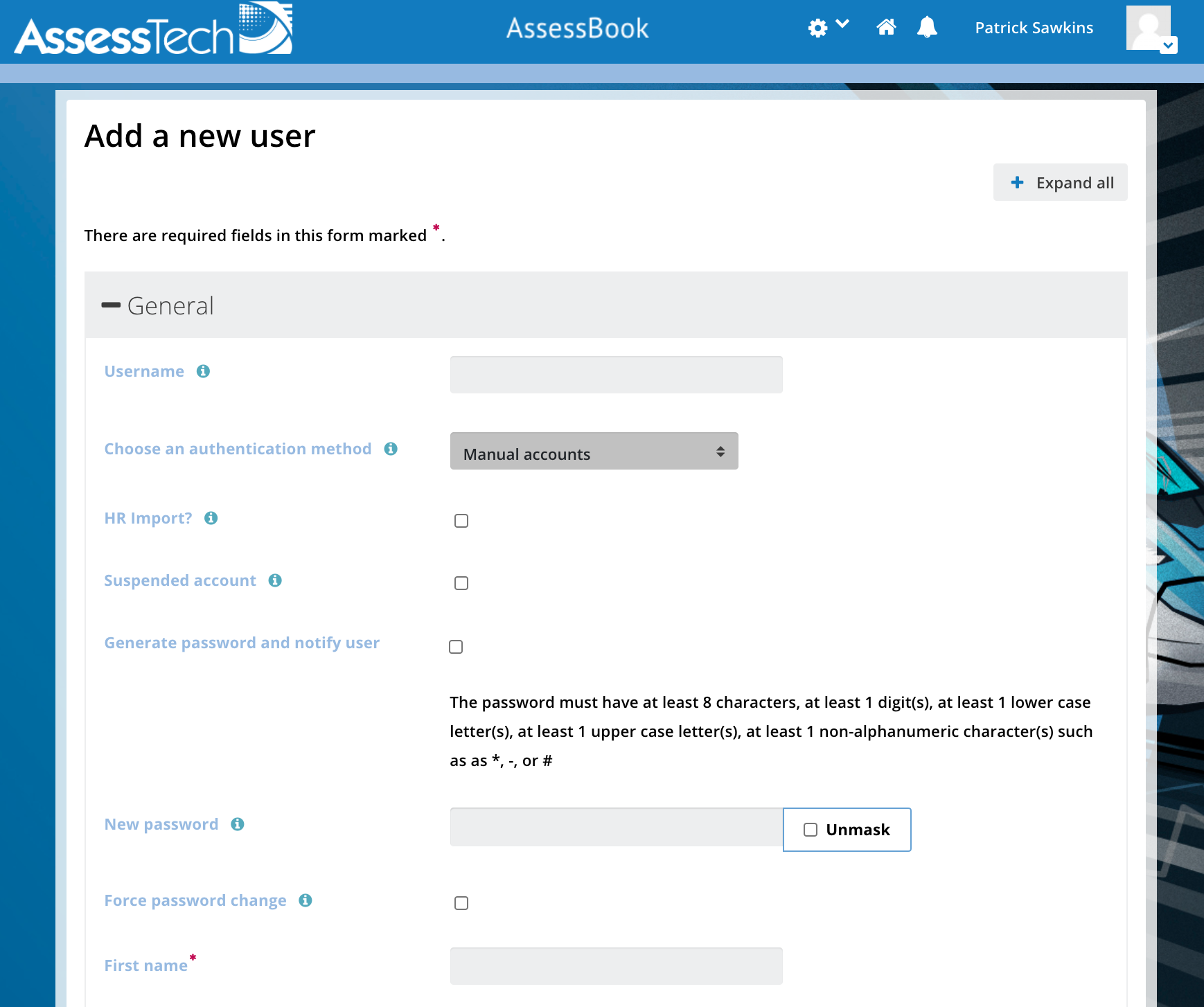Show help for HR Import
Screen dimensions: 1204x1007
click(211, 518)
